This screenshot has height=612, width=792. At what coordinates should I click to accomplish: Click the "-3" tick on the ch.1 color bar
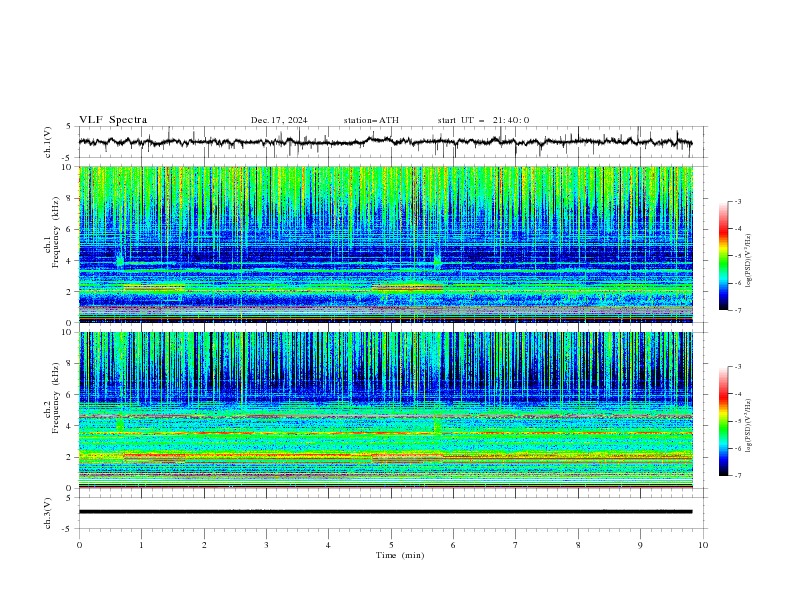(737, 201)
